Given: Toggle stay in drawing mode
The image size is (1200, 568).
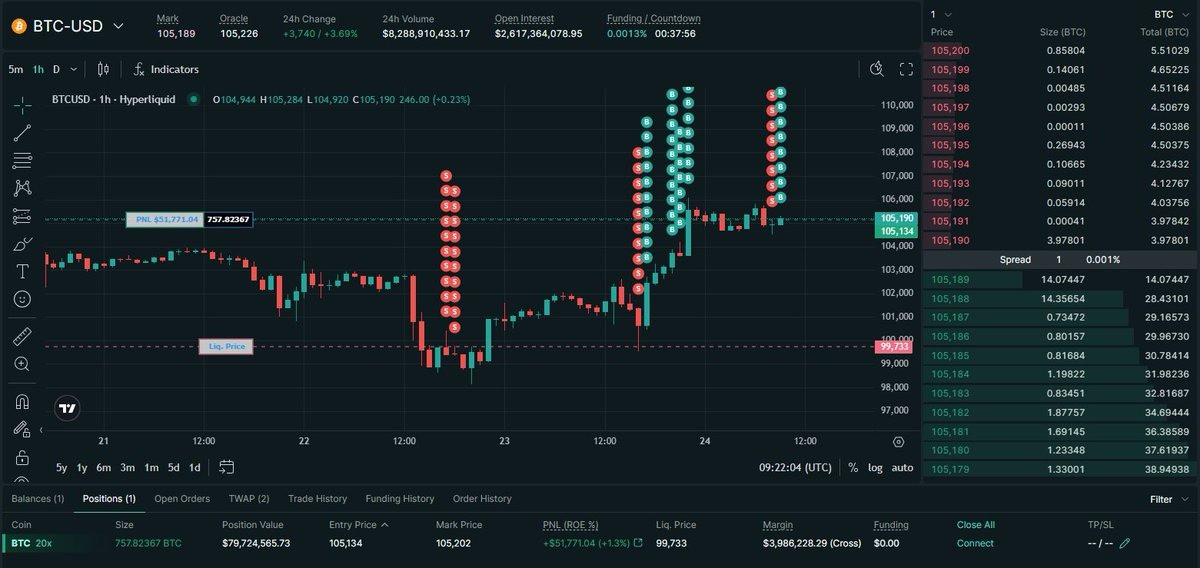Looking at the screenshot, I should coord(22,429).
